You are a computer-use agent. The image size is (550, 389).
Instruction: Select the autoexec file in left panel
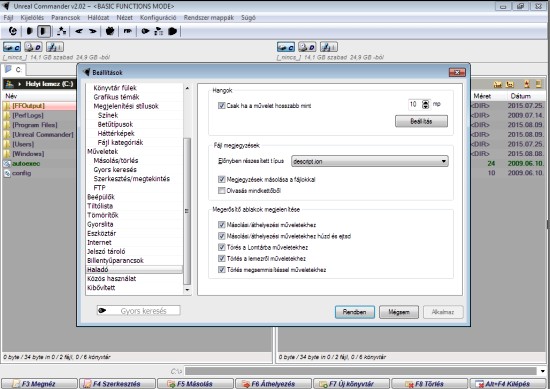pos(26,163)
